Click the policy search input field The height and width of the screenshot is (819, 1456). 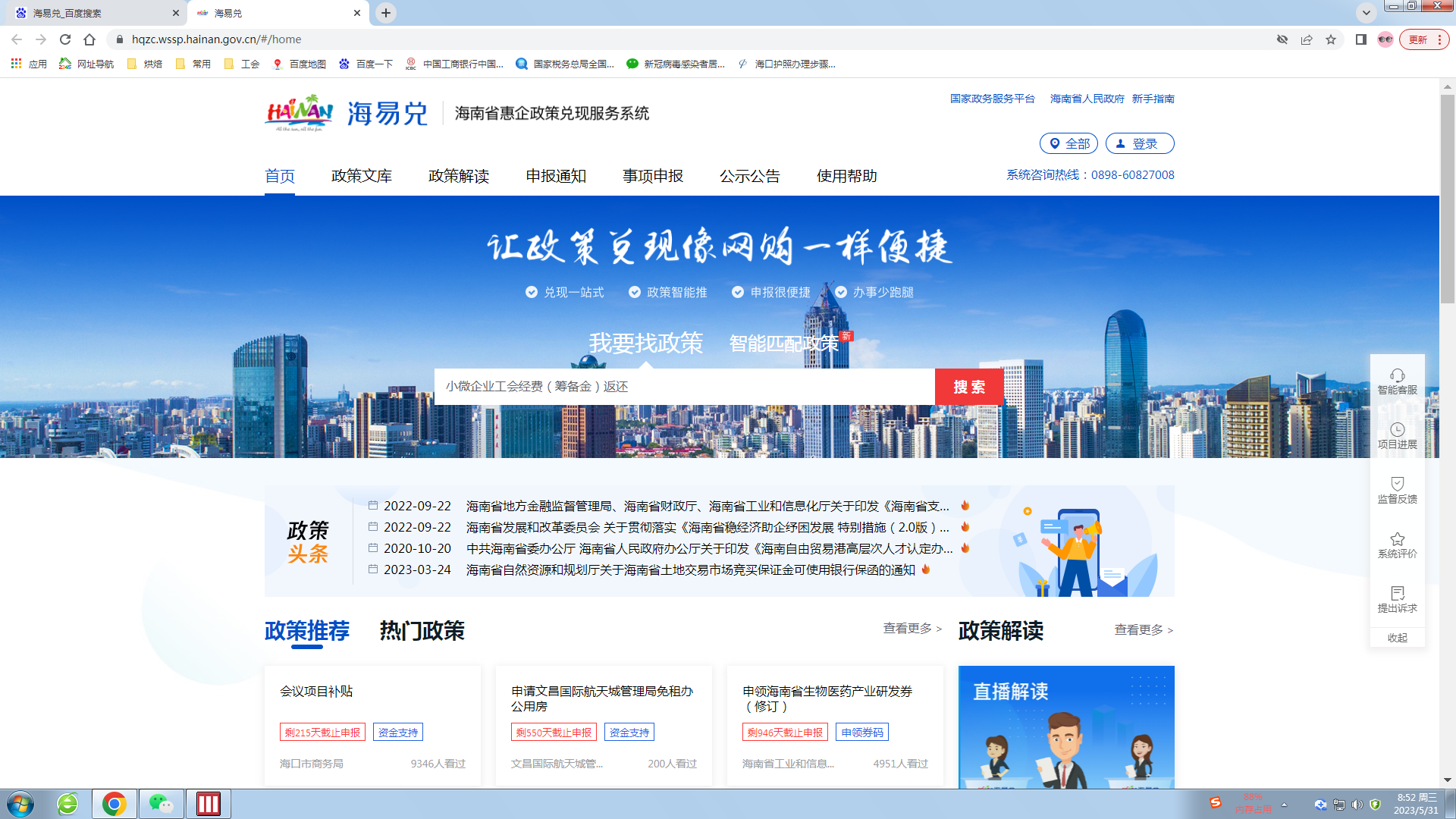coord(685,387)
